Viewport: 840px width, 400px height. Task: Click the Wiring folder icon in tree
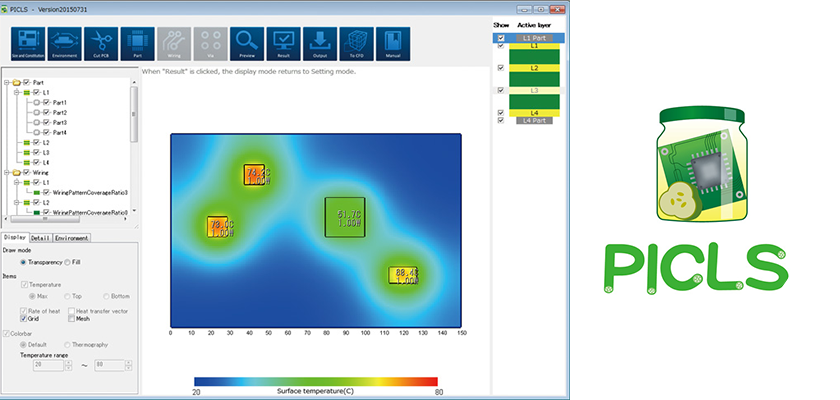point(17,172)
